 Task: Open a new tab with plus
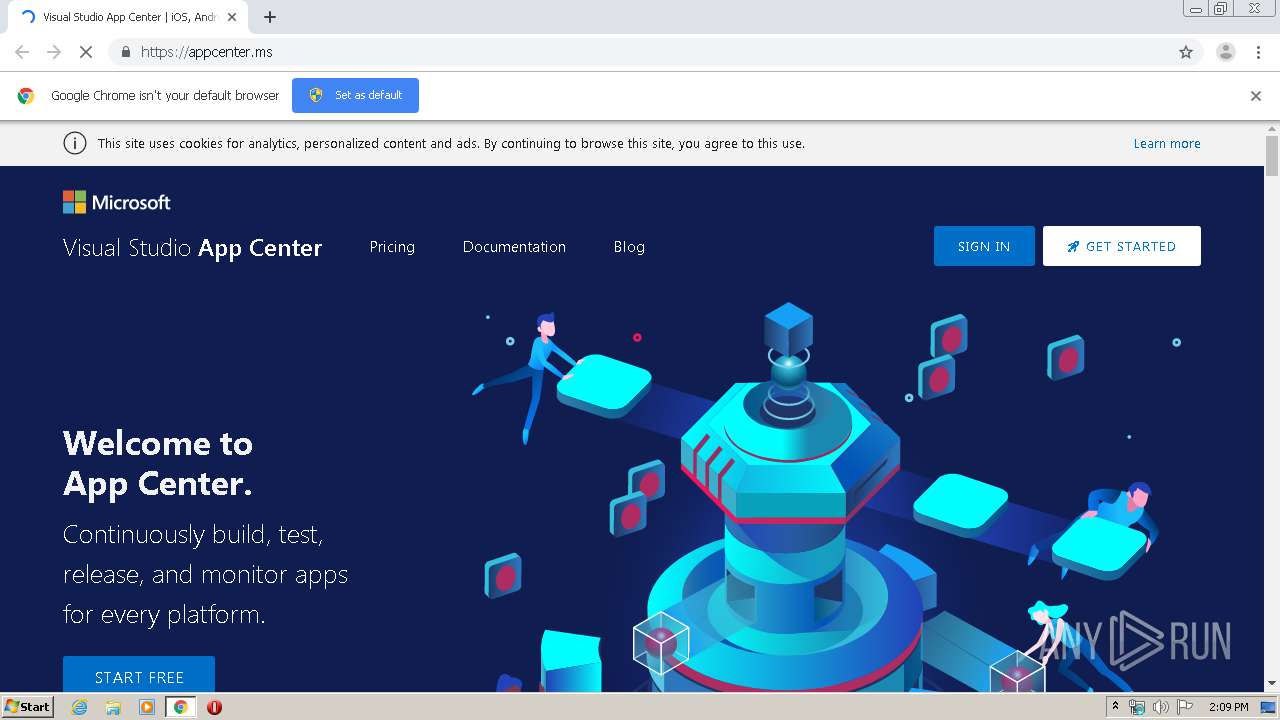270,17
